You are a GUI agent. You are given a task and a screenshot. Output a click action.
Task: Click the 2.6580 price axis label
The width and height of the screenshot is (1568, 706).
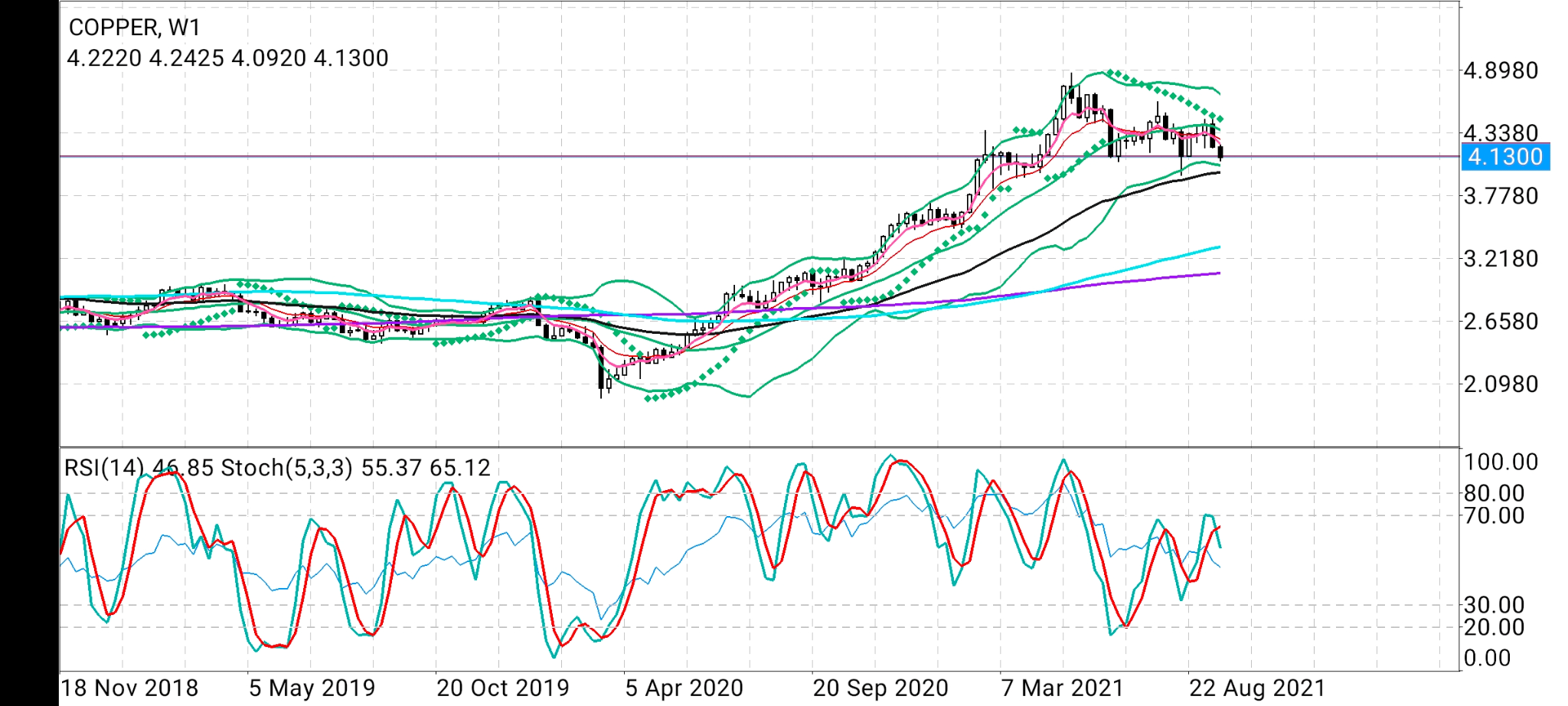point(1501,322)
